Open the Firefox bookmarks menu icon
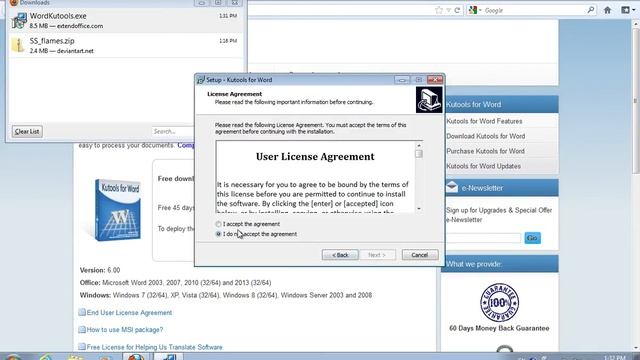This screenshot has width=640, height=360. (624, 10)
